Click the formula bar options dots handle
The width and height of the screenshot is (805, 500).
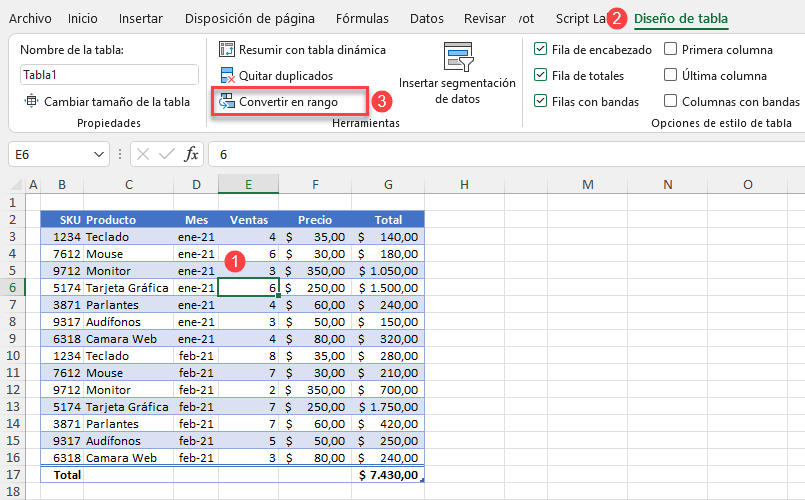pyautogui.click(x=120, y=154)
